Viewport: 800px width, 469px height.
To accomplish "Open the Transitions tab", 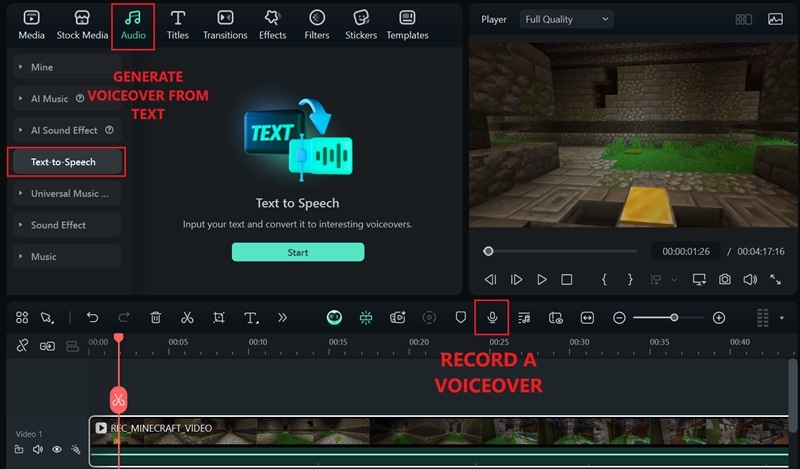I will click(225, 25).
